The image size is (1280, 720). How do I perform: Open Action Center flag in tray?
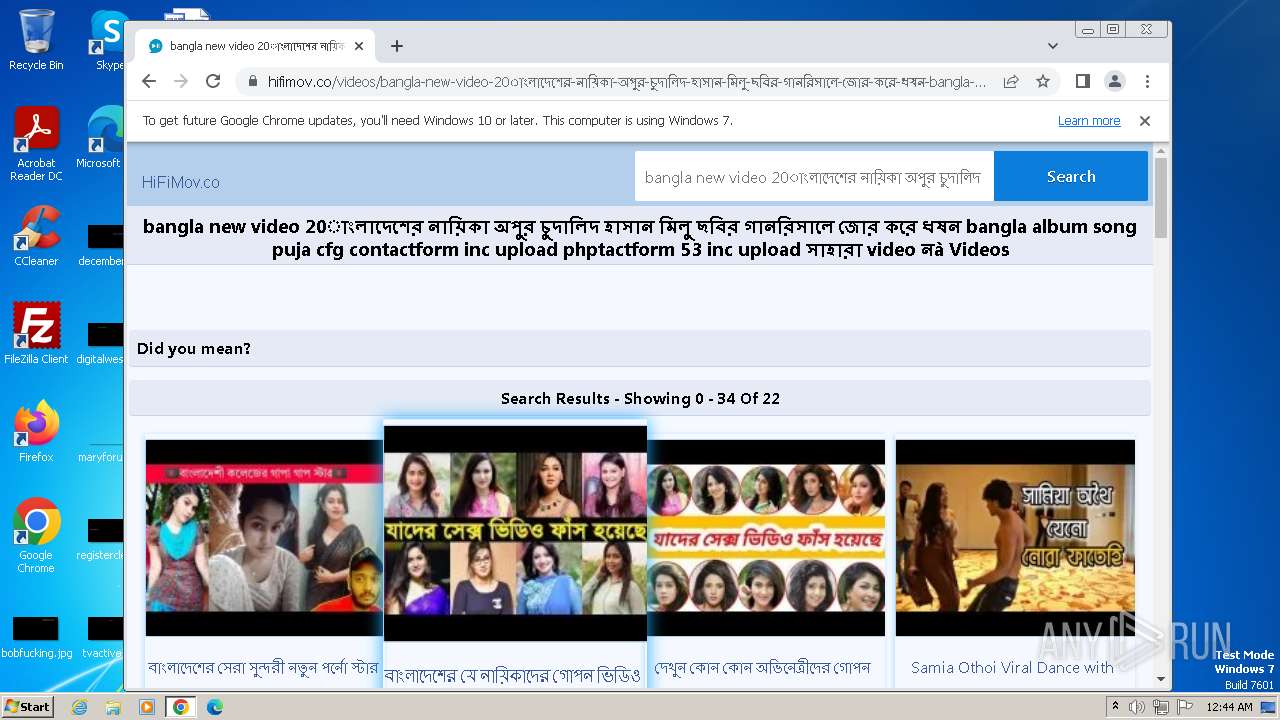click(1184, 707)
